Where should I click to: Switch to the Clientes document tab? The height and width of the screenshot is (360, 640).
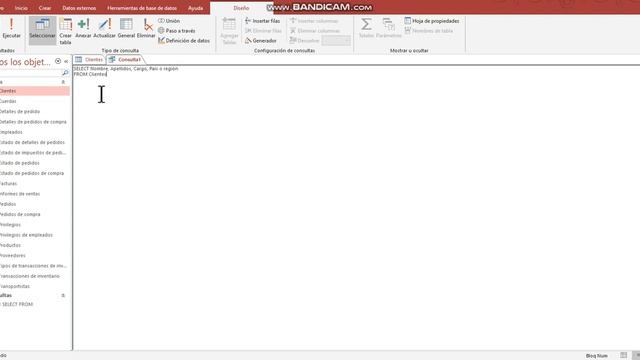[x=89, y=60]
